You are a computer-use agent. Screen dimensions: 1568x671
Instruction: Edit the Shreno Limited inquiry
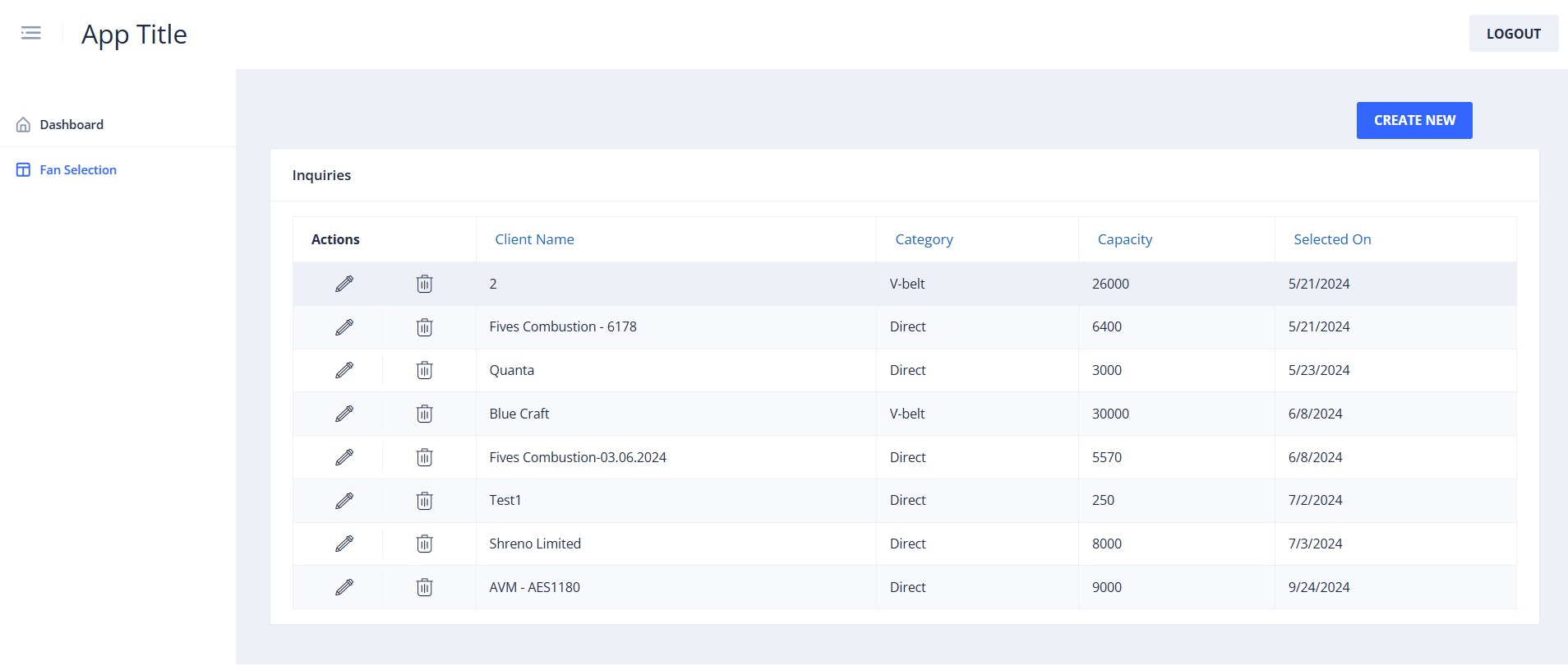344,544
